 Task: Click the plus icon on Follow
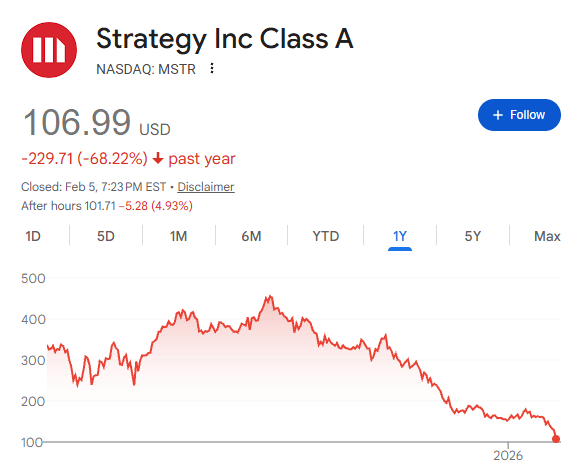(x=497, y=115)
